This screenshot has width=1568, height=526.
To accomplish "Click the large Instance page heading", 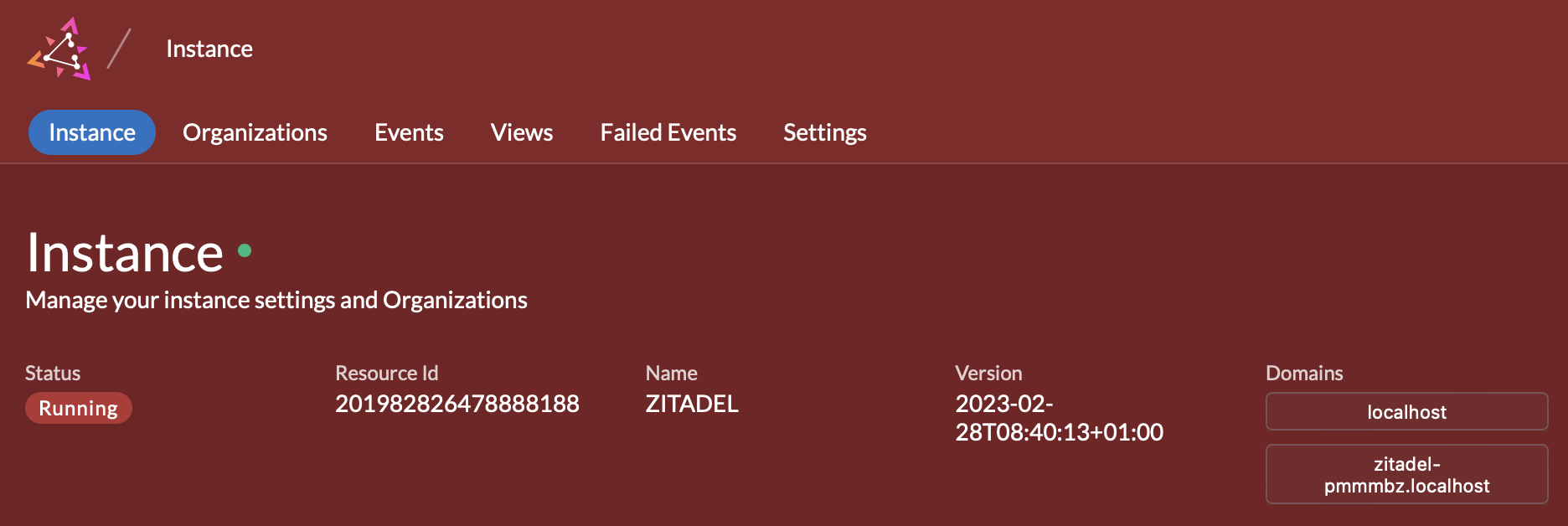I will (x=125, y=253).
